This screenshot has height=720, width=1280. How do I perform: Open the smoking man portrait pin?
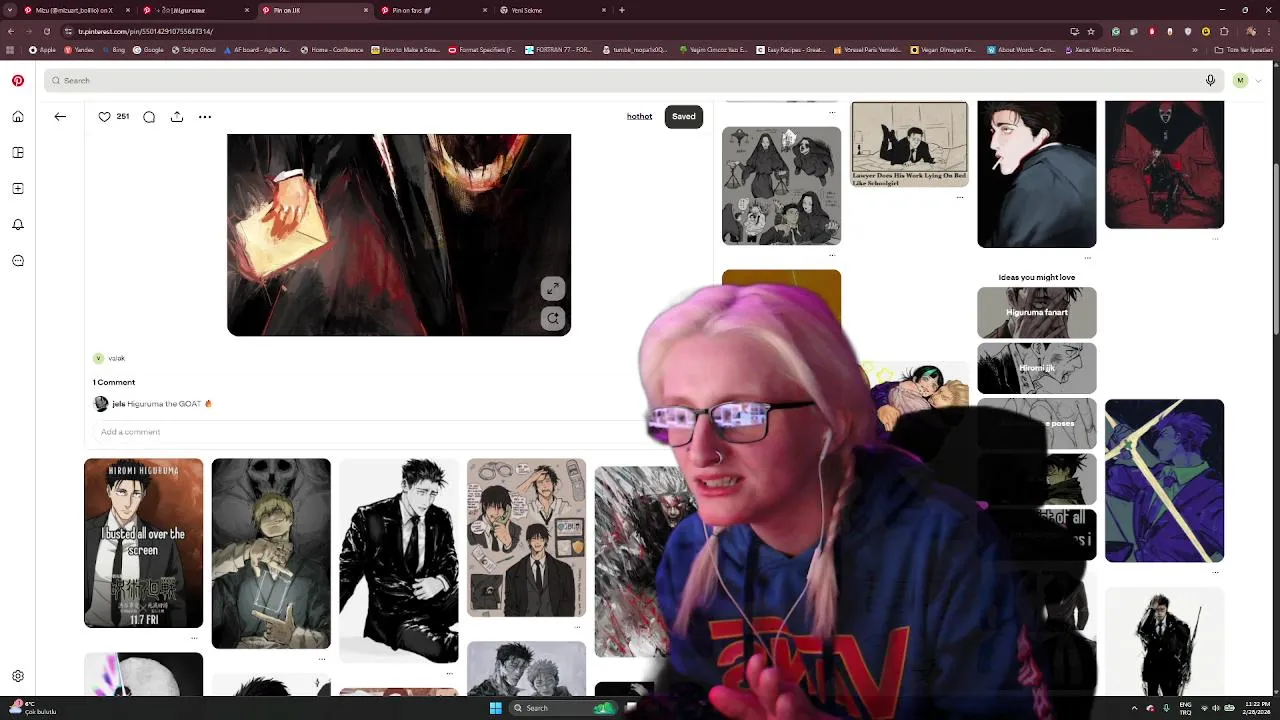[x=1036, y=174]
